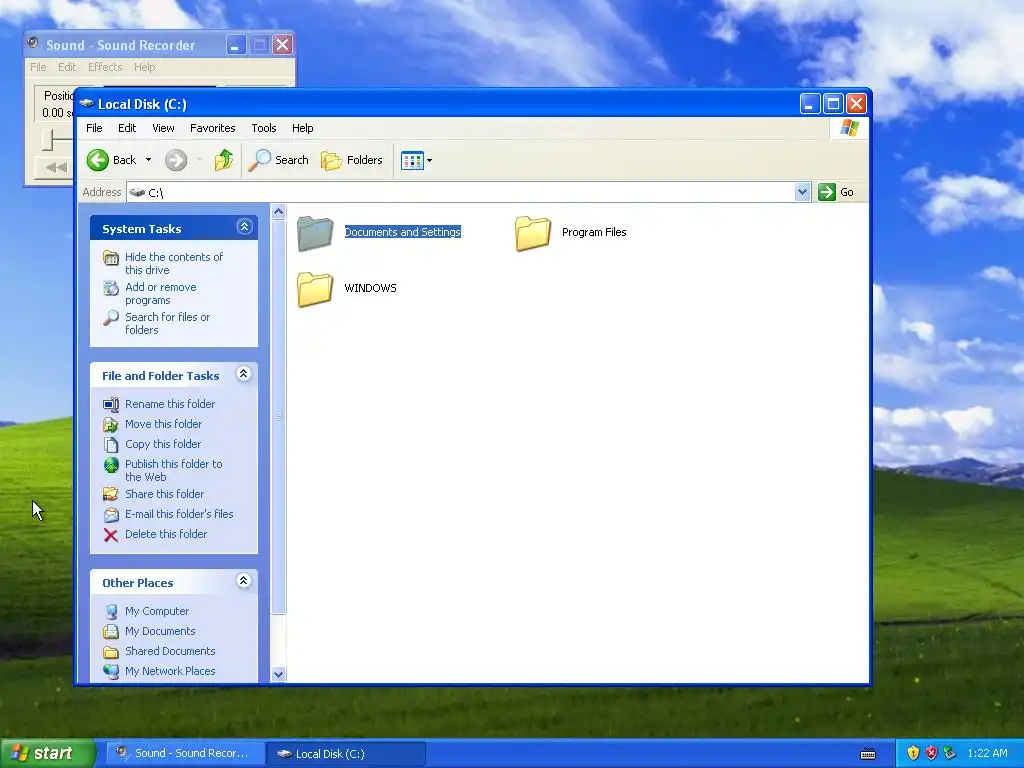Open Shared Documents in Other Places
Image resolution: width=1024 pixels, height=768 pixels.
[170, 651]
